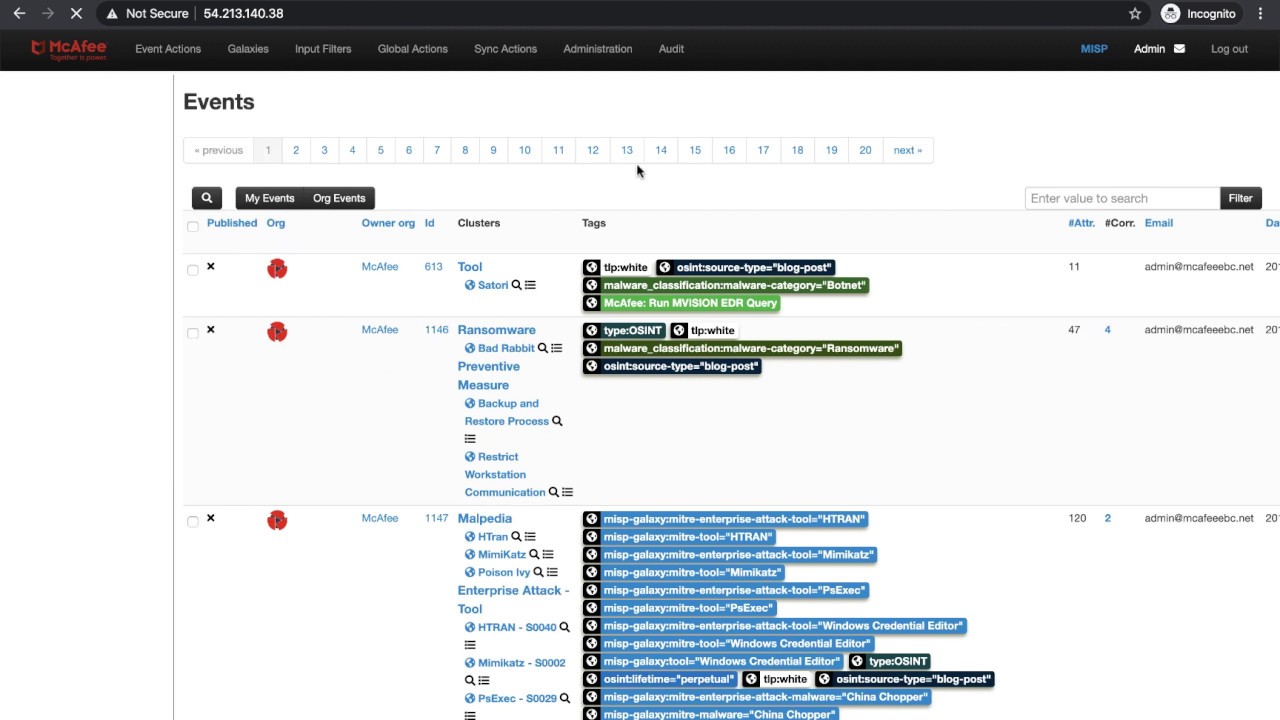Open the Galaxies menu
The width and height of the screenshot is (1280, 720).
point(248,49)
